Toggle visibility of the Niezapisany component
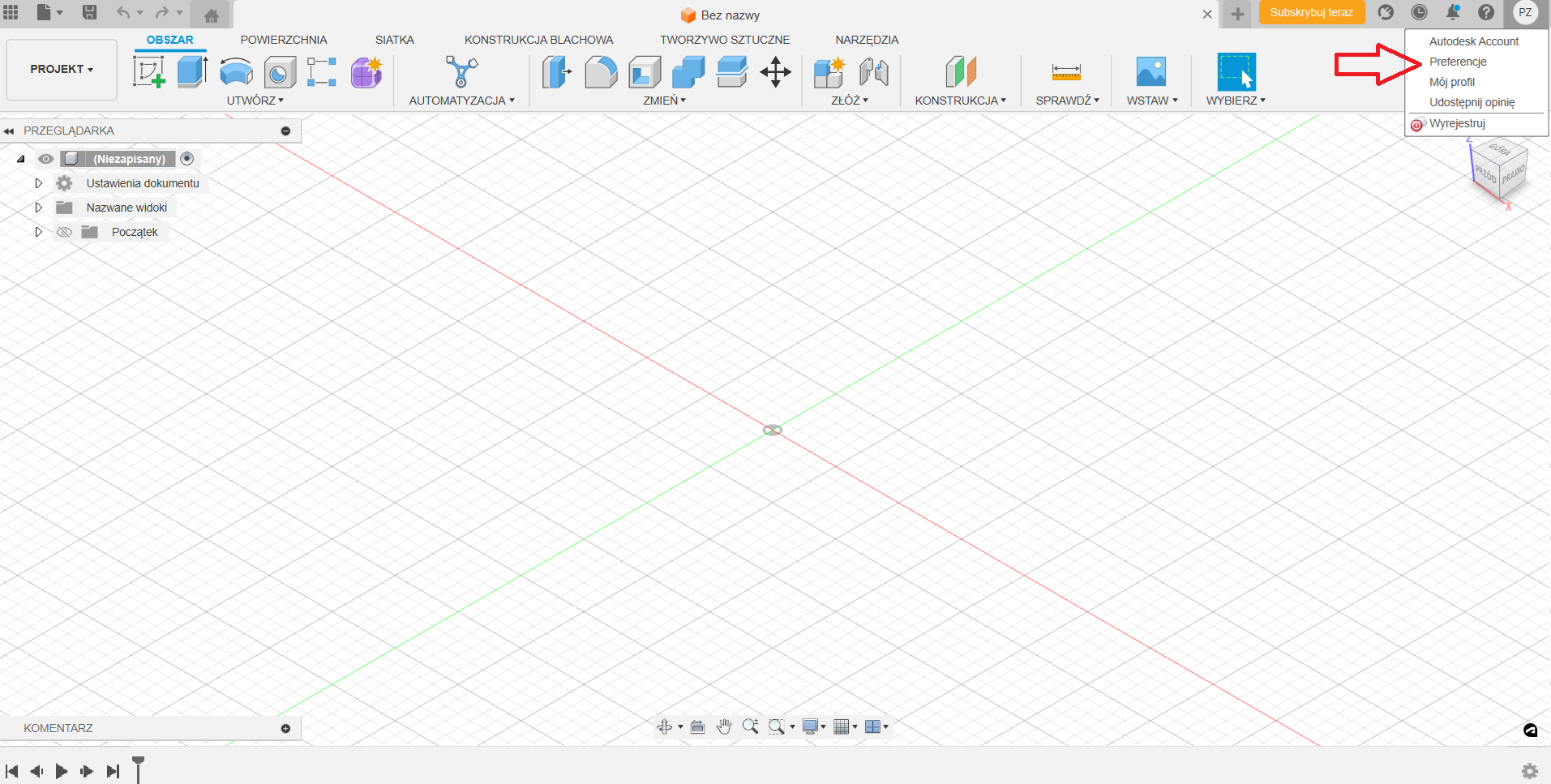Image resolution: width=1551 pixels, height=784 pixels. [x=46, y=159]
